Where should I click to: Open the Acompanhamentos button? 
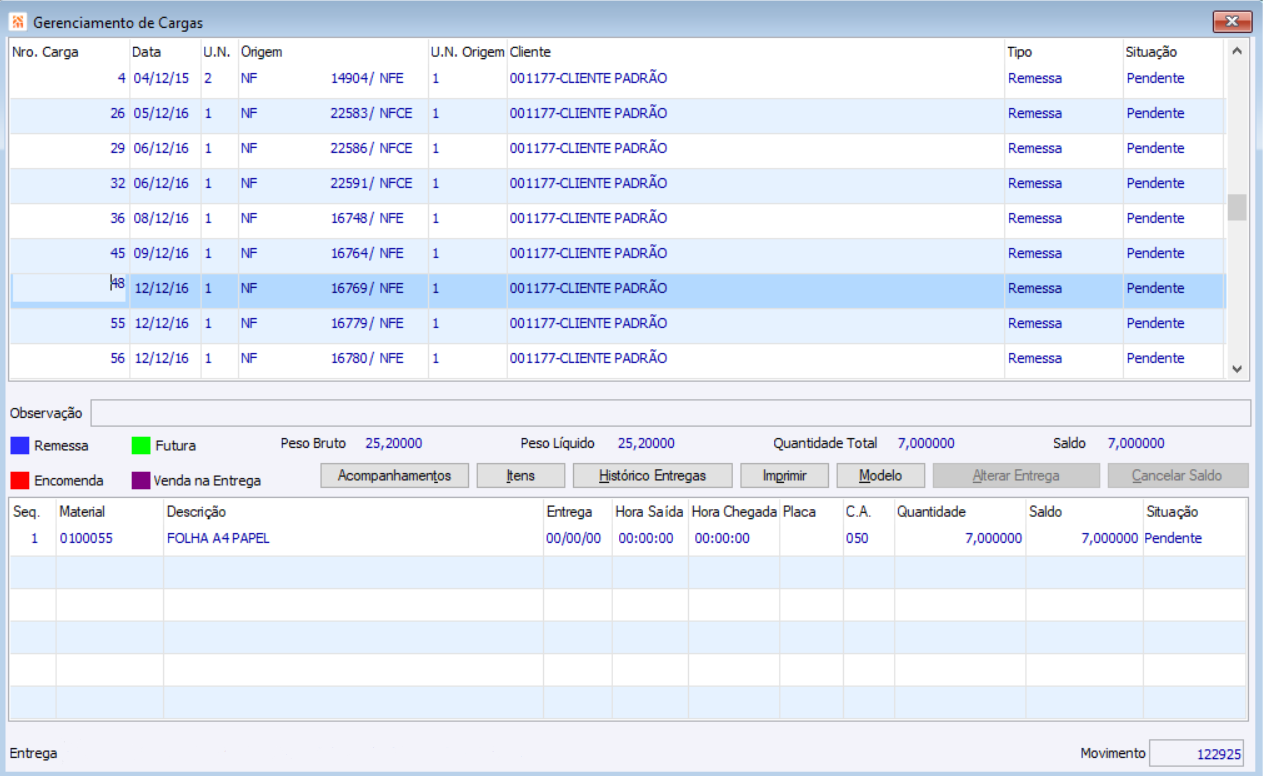click(394, 476)
